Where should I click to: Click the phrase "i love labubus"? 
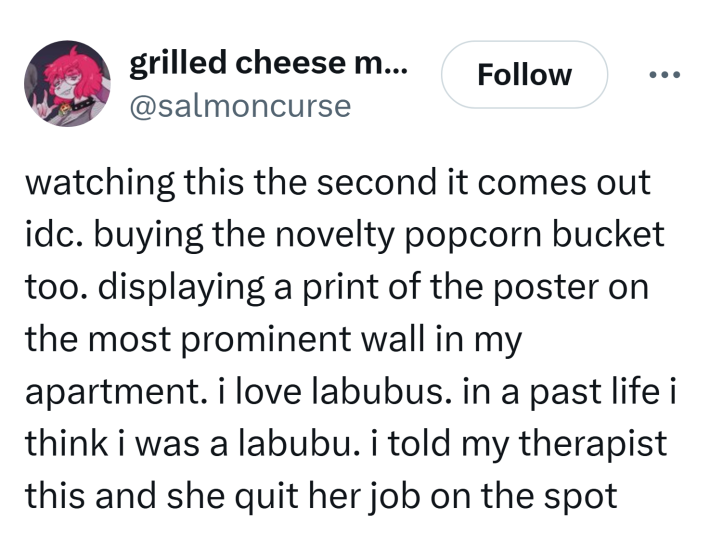click(x=320, y=391)
